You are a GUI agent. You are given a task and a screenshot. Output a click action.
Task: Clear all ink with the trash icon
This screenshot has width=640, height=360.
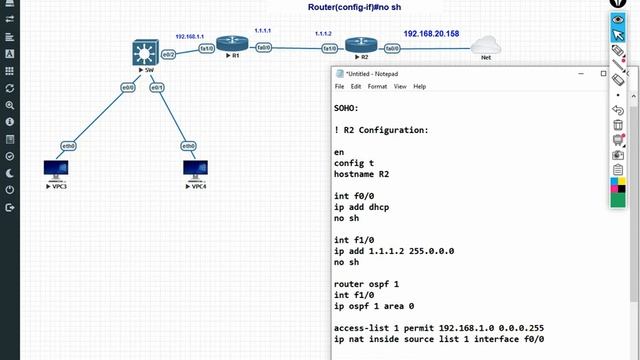[x=618, y=125]
